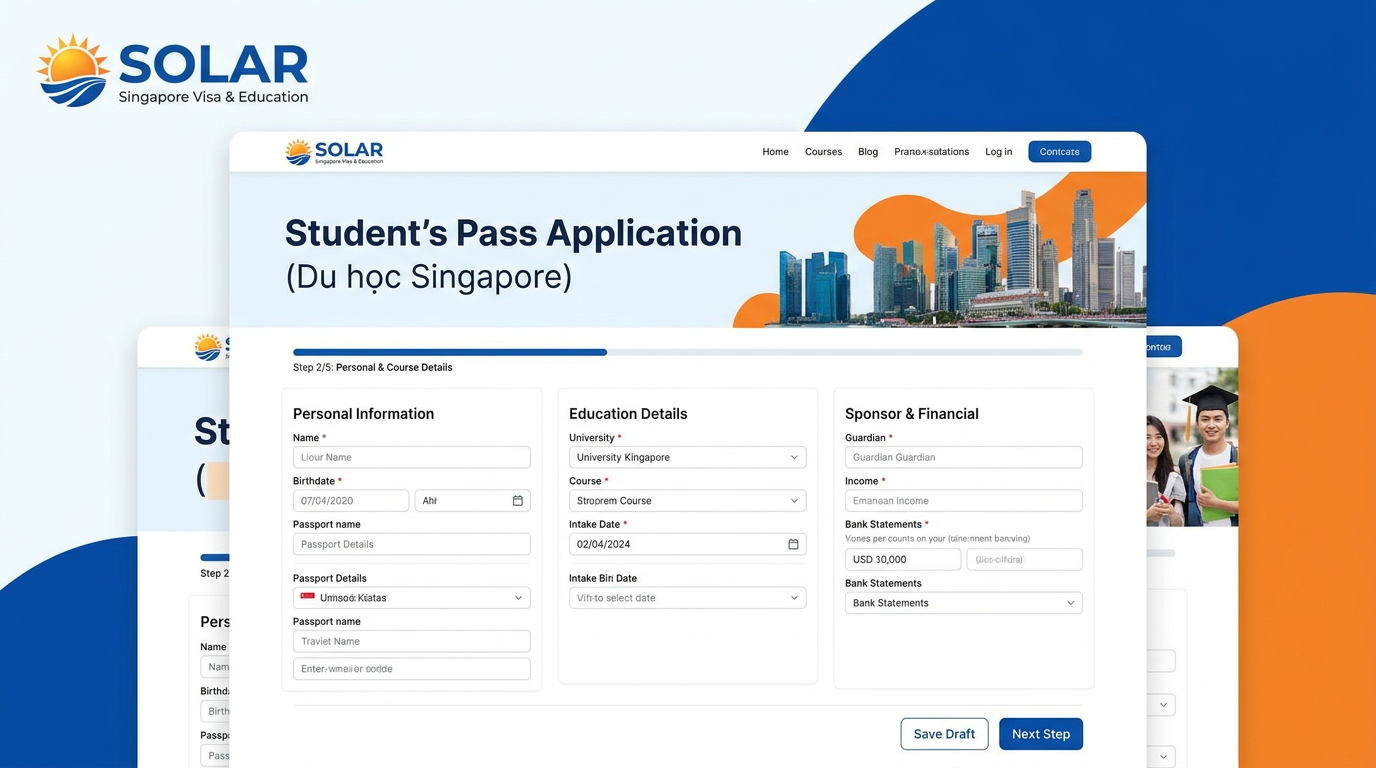1376x768 pixels.
Task: Open the Birthdate calendar picker icon
Action: tap(517, 501)
